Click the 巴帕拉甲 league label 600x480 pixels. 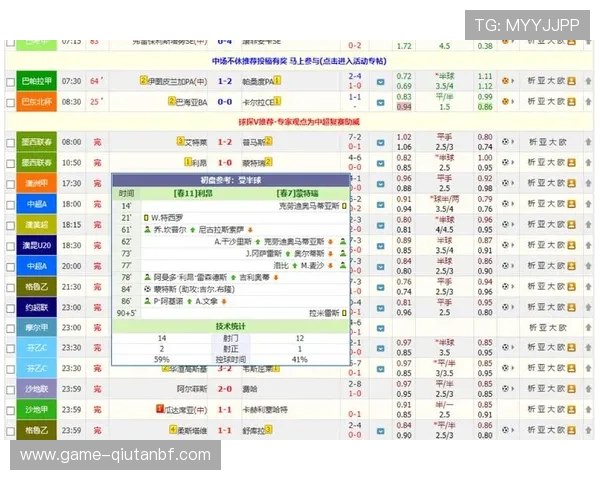[x=36, y=81]
